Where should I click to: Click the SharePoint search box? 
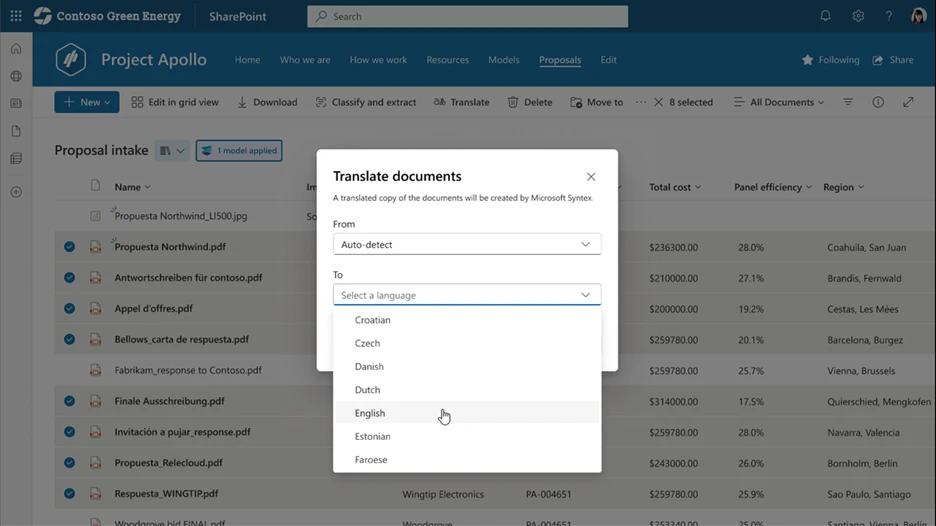[467, 16]
